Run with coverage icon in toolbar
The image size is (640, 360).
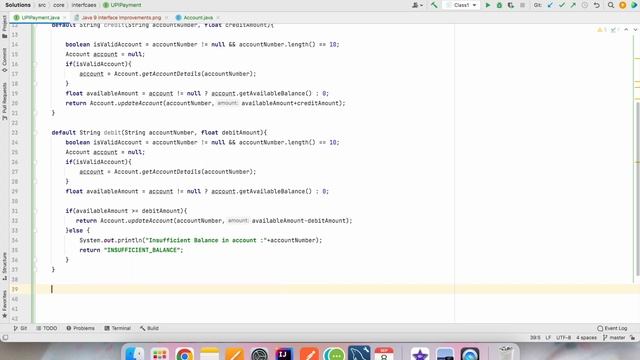point(510,5)
